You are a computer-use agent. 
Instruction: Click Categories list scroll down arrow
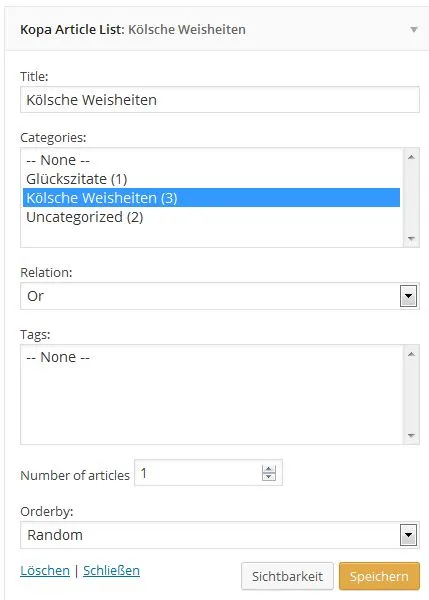pos(411,238)
